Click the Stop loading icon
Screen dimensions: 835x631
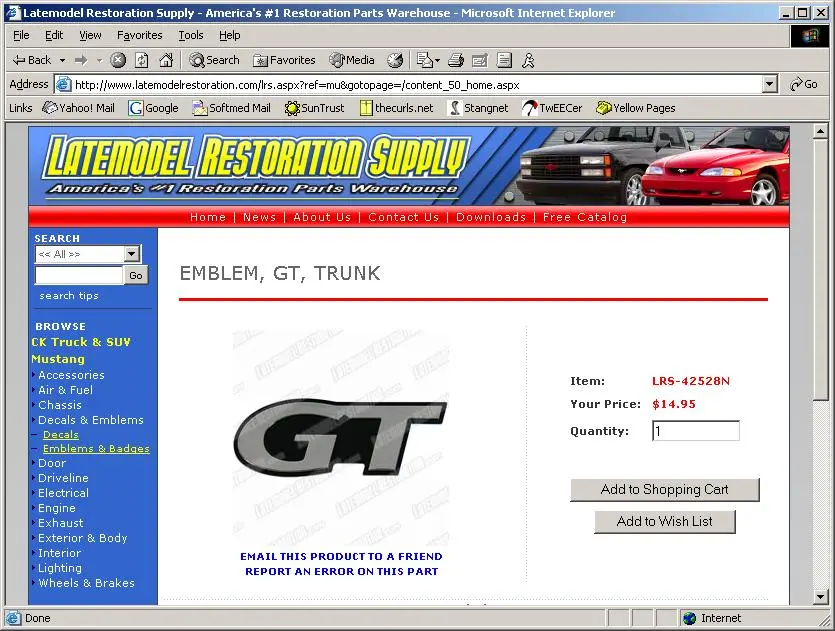pos(118,60)
